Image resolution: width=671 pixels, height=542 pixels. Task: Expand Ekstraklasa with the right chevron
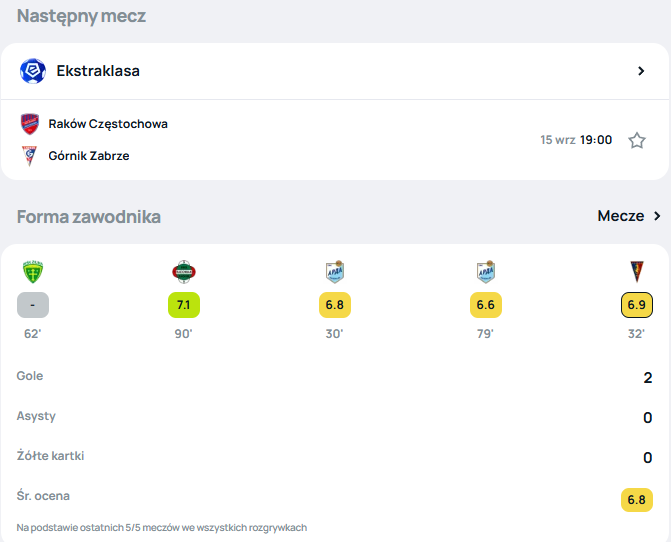coord(641,71)
